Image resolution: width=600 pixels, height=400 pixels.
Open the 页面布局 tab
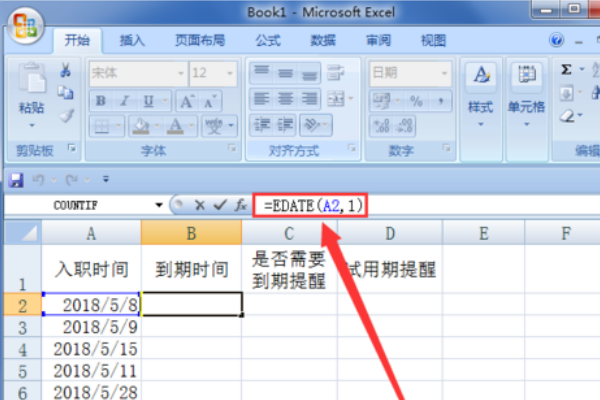(x=200, y=40)
